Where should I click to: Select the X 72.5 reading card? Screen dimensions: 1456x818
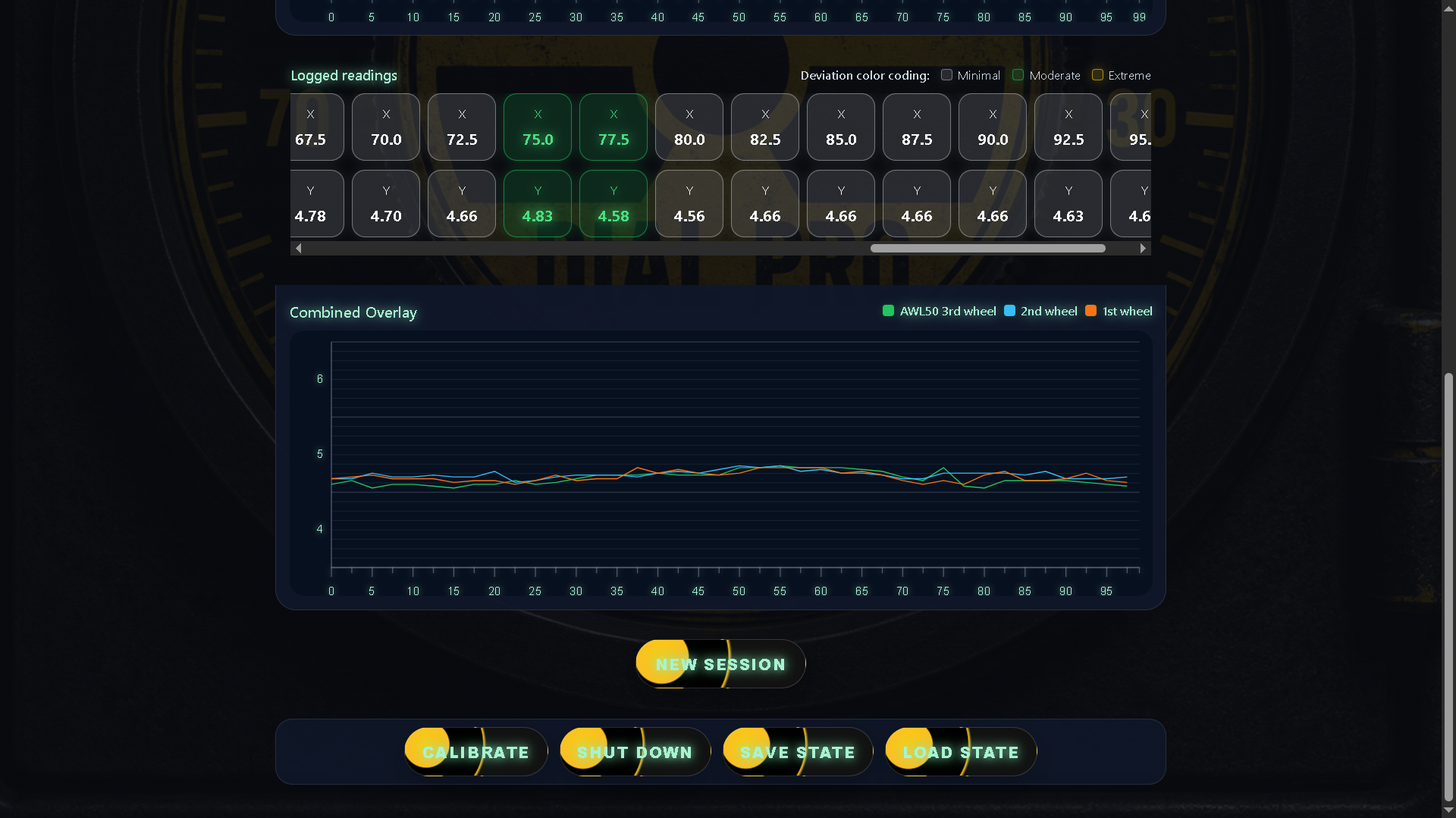(x=462, y=127)
